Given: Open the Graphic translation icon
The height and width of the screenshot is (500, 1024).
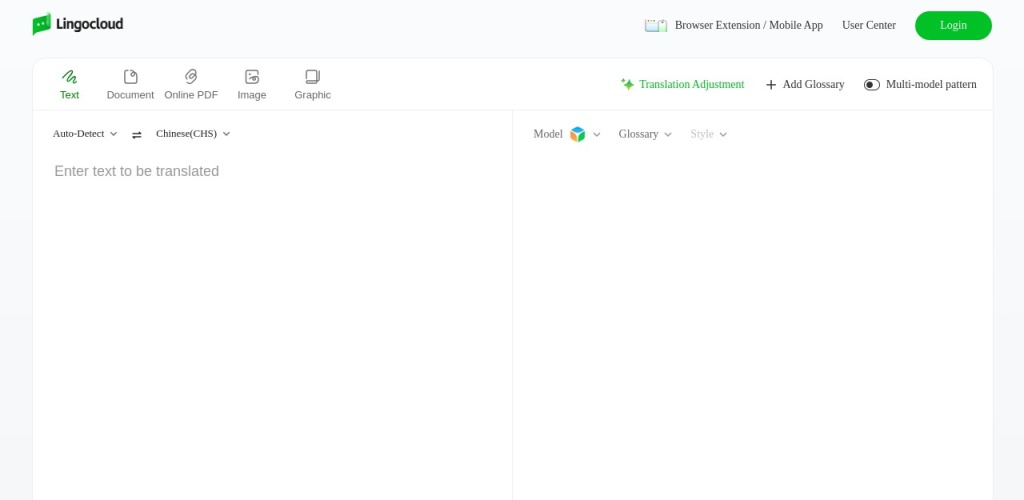Looking at the screenshot, I should [312, 77].
